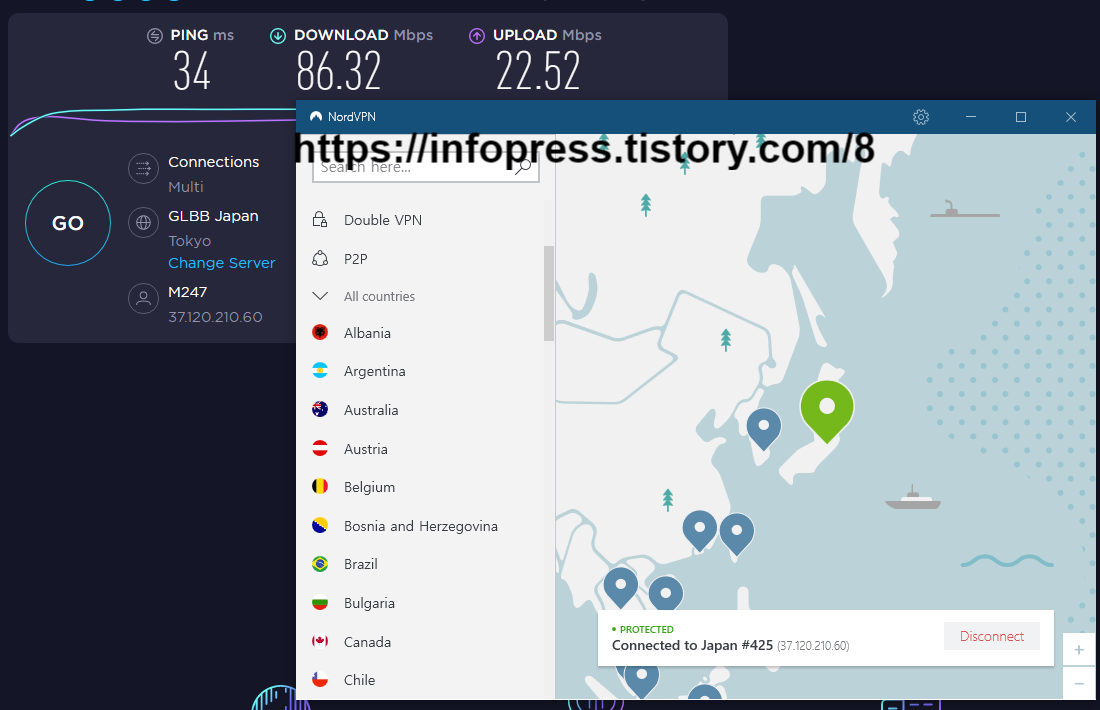Click the Speedtest server globe icon
1100x710 pixels.
pyautogui.click(x=143, y=222)
